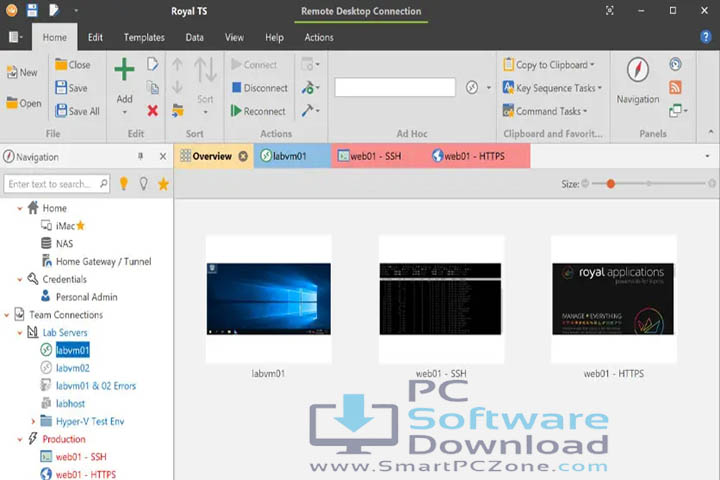Screen dimensions: 720x480
Task: Open the web01 - SSH terminal thumbnail
Action: point(440,299)
